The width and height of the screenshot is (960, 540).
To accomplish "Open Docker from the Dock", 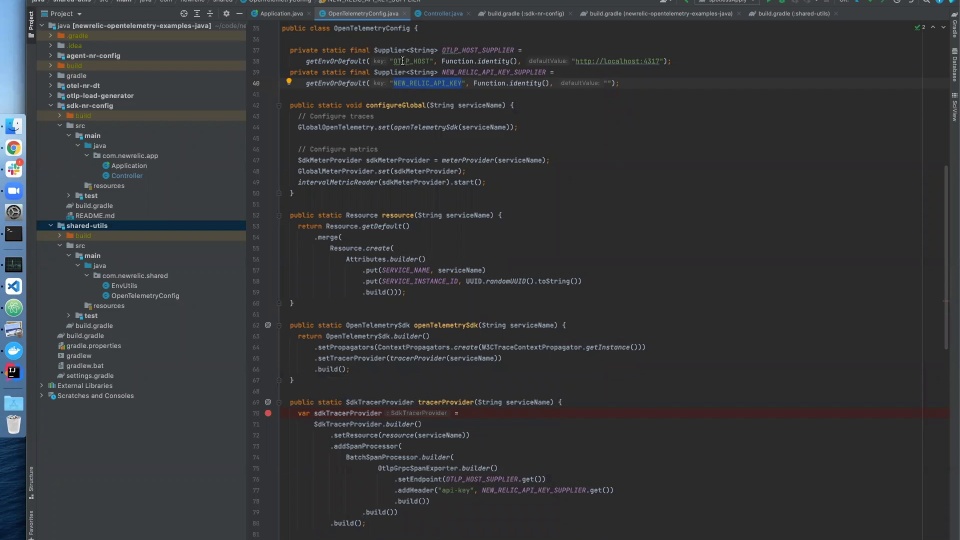I will pyautogui.click(x=13, y=350).
